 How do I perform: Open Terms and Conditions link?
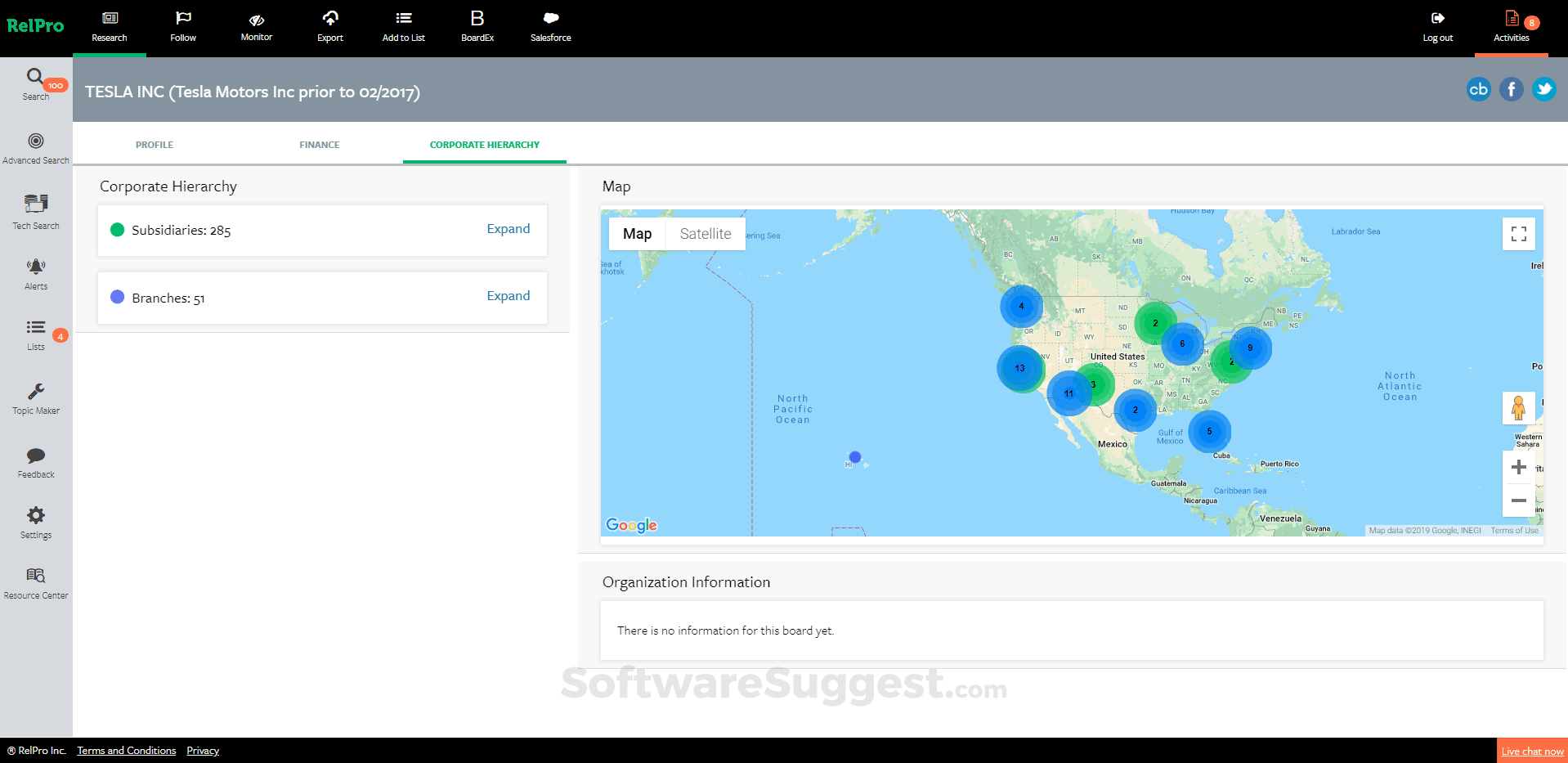[x=126, y=750]
